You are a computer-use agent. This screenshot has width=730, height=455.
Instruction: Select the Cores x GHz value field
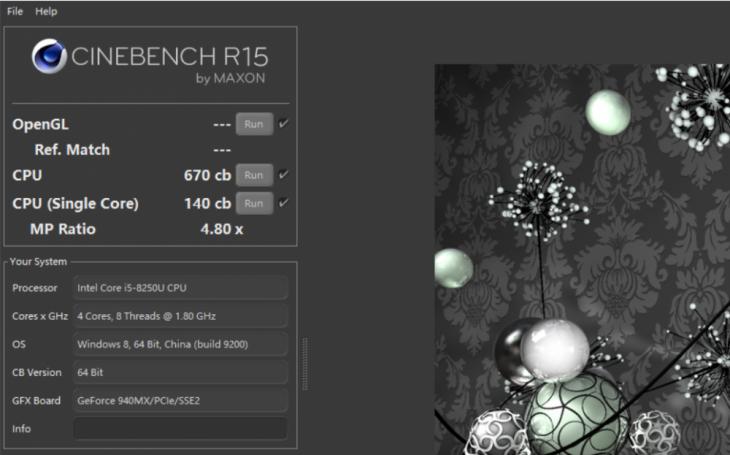click(x=180, y=316)
